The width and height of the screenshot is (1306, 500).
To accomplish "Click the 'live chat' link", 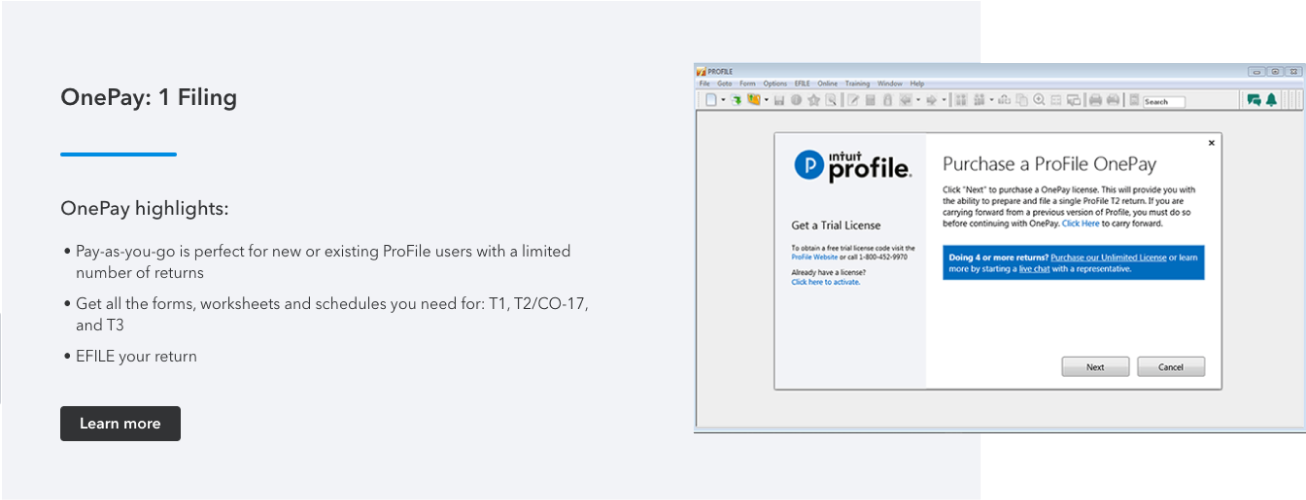I will [1034, 269].
